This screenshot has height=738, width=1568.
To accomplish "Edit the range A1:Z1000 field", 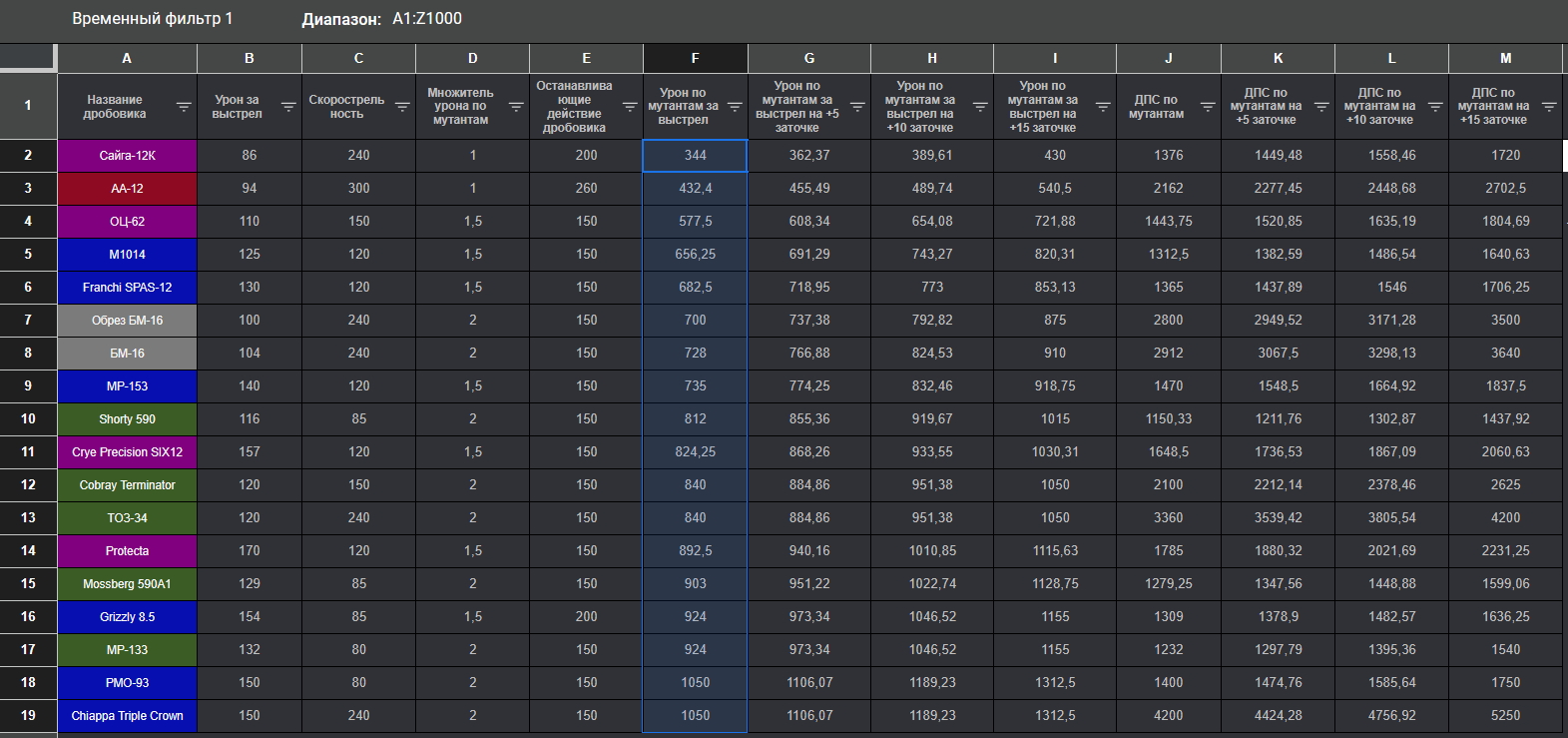I will coord(427,19).
